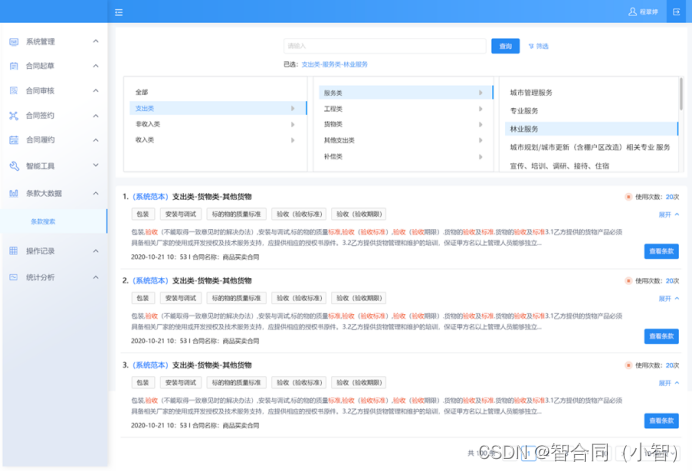Click the 筛选 filter link

coord(538,46)
